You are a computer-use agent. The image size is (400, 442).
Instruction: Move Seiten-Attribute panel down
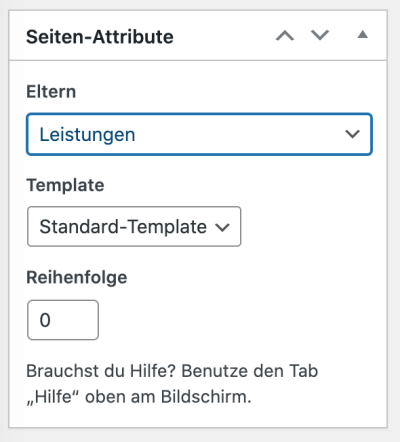320,35
